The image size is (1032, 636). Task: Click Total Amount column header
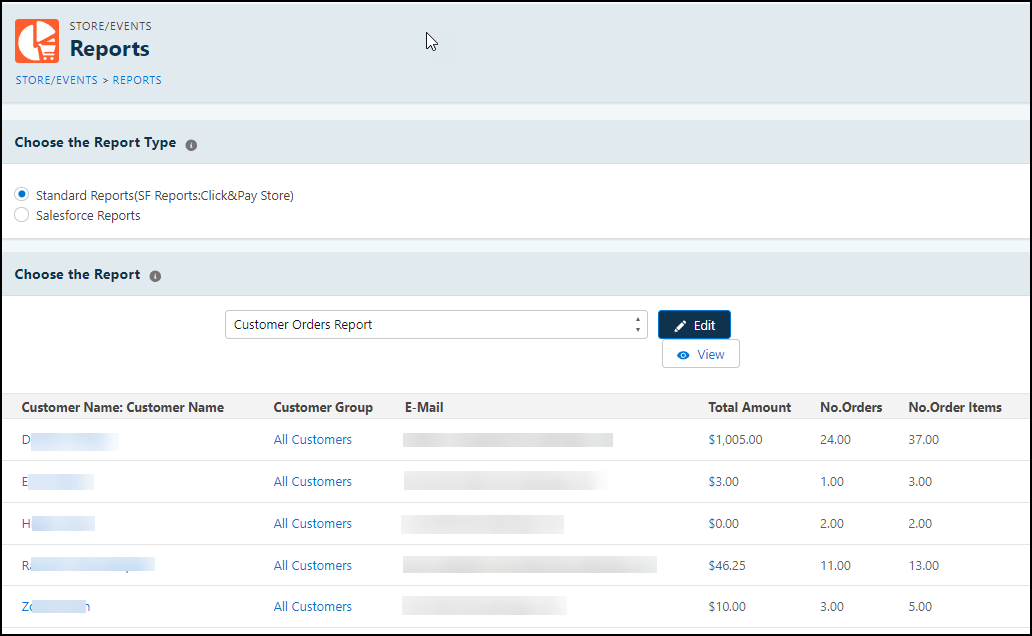(x=749, y=407)
